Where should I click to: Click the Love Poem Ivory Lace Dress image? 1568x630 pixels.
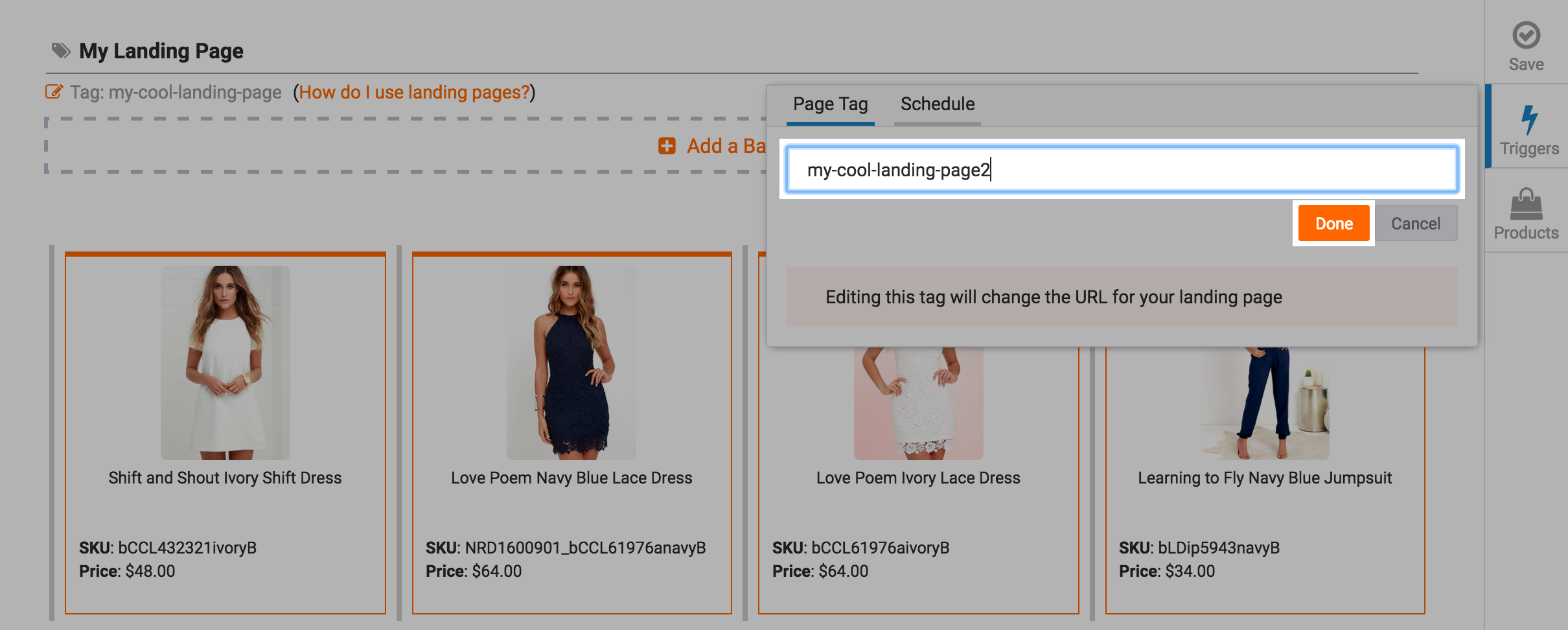tap(917, 402)
